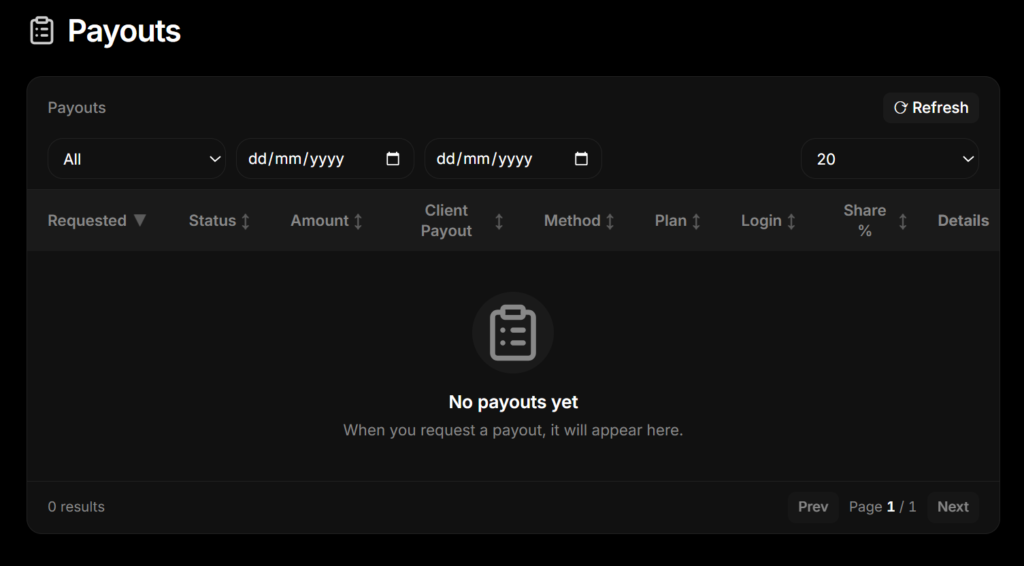Viewport: 1024px width, 566px height.
Task: Sort by Status using its arrow icon
Action: tap(246, 221)
